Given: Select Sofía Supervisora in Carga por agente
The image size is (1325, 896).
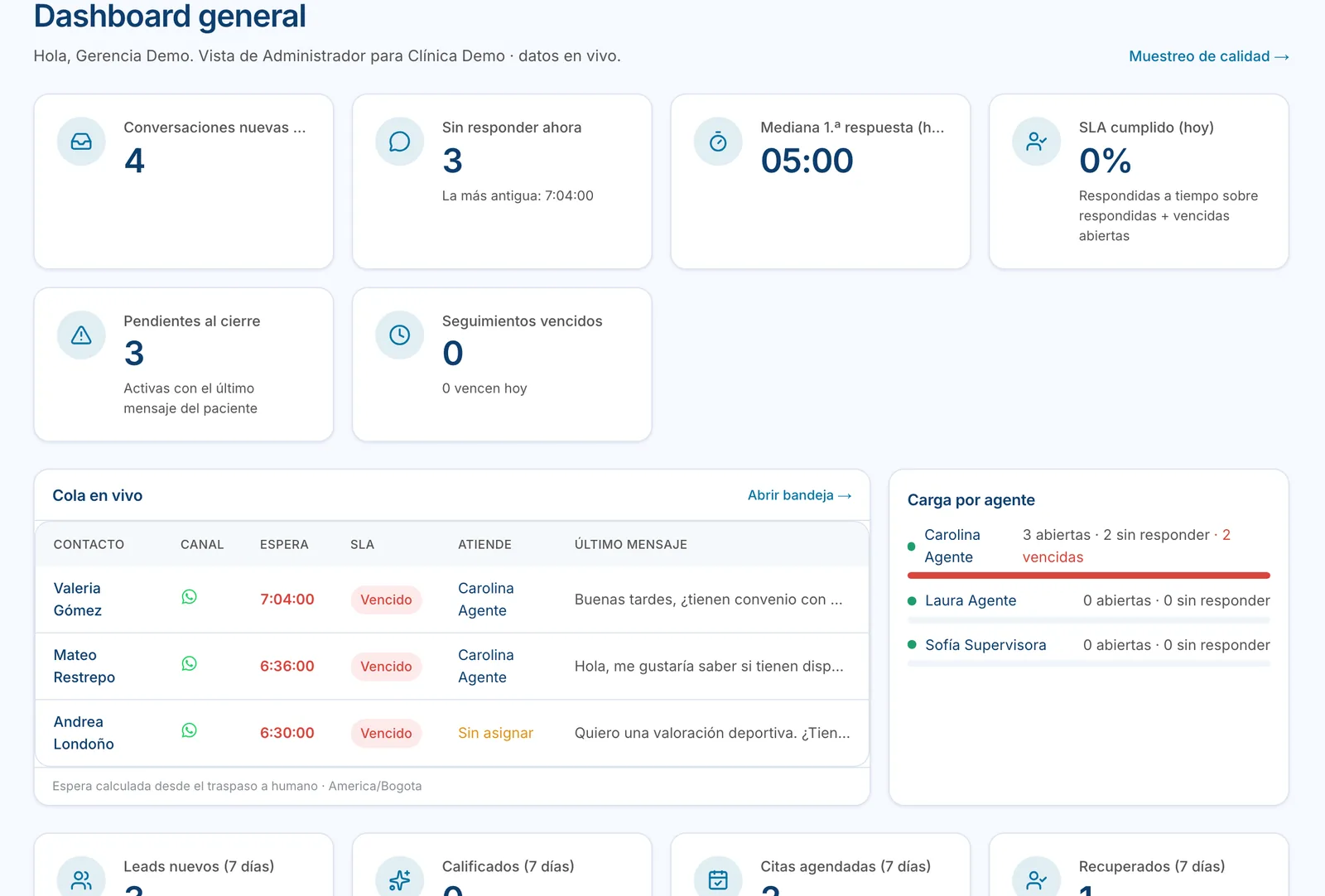Looking at the screenshot, I should pyautogui.click(x=985, y=645).
